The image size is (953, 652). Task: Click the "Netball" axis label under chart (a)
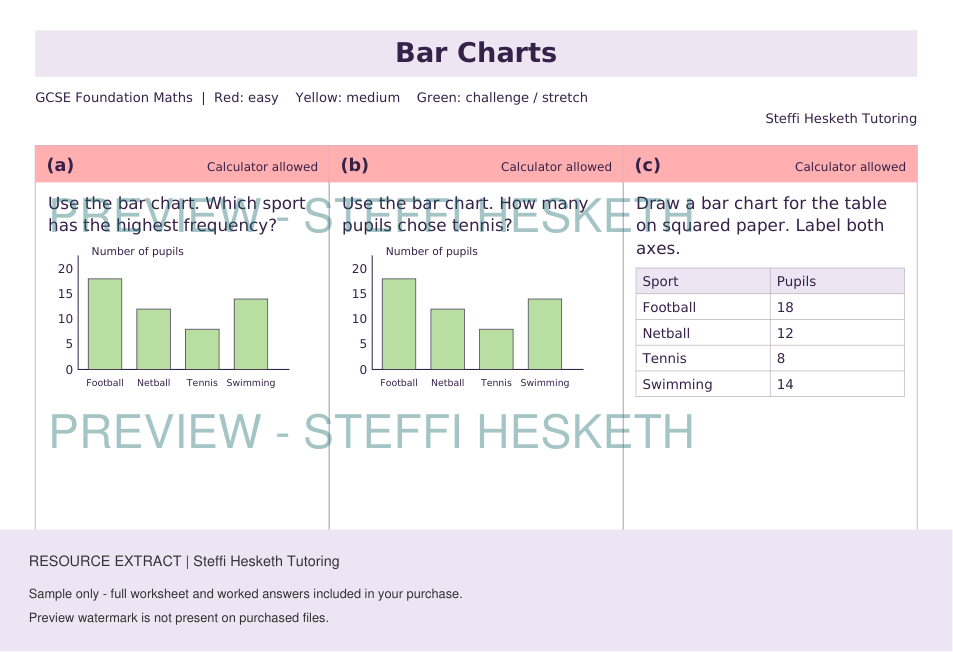[x=154, y=383]
